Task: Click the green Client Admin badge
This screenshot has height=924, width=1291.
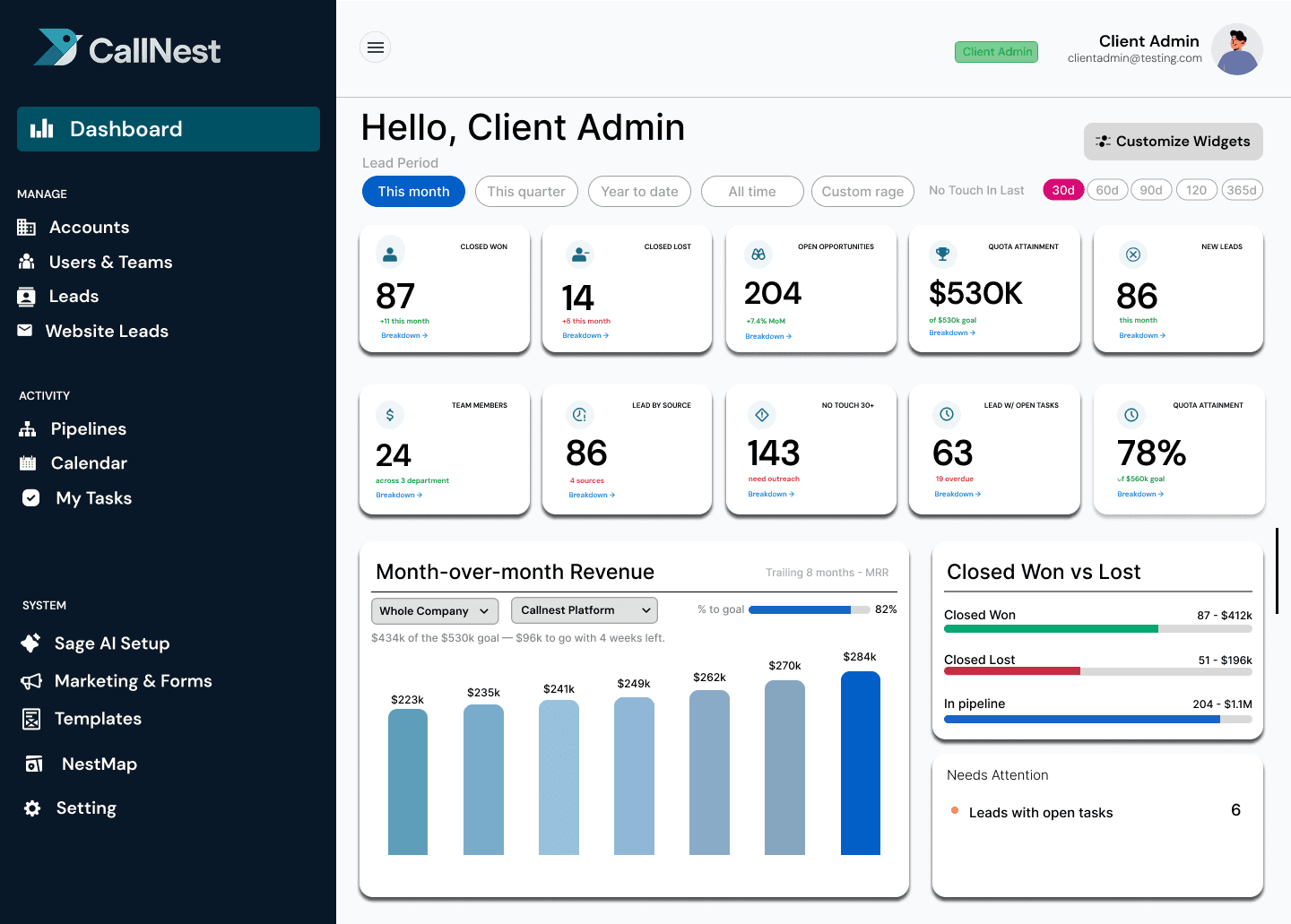Action: (x=997, y=52)
